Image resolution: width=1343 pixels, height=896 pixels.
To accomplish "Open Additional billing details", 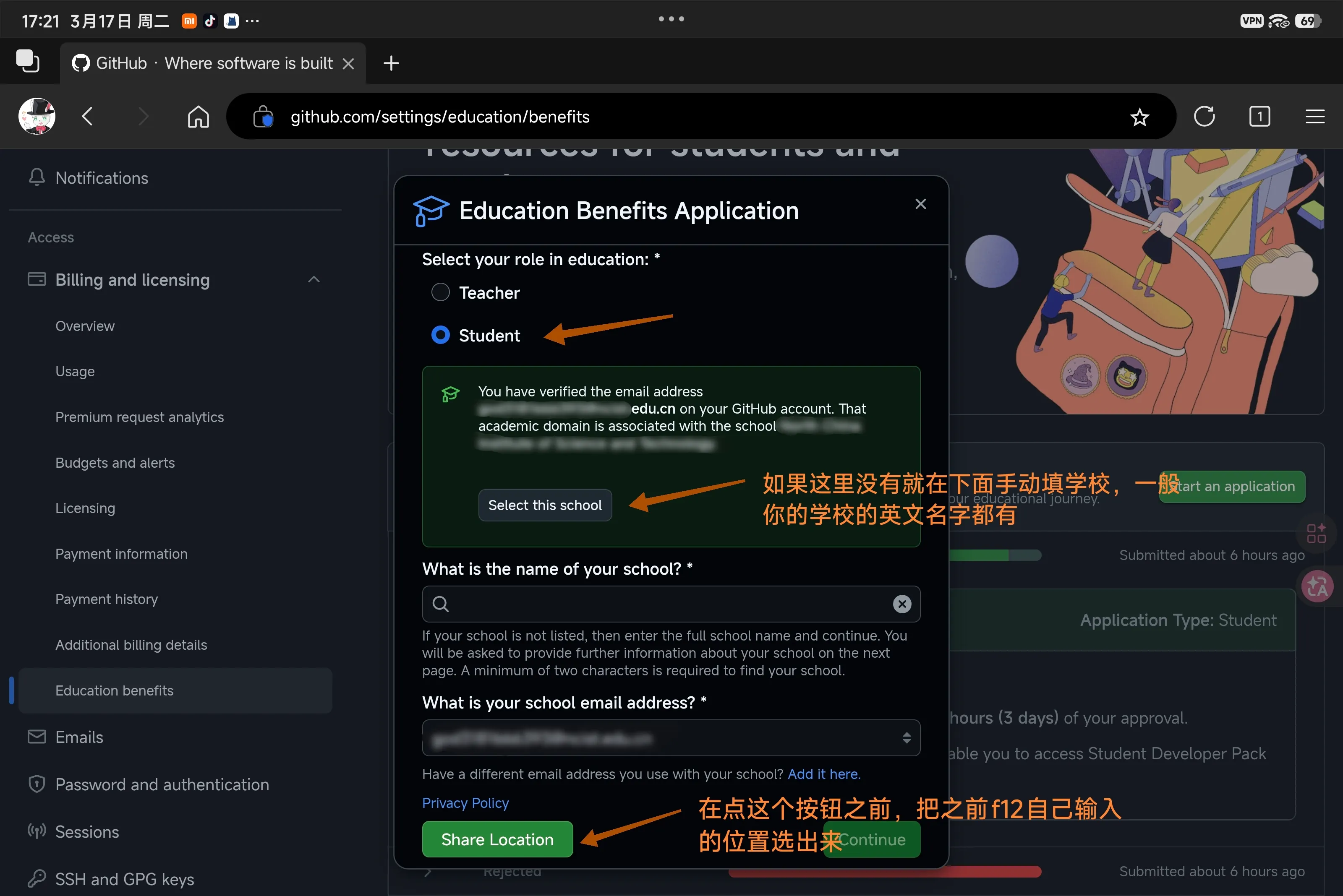I will click(x=131, y=645).
